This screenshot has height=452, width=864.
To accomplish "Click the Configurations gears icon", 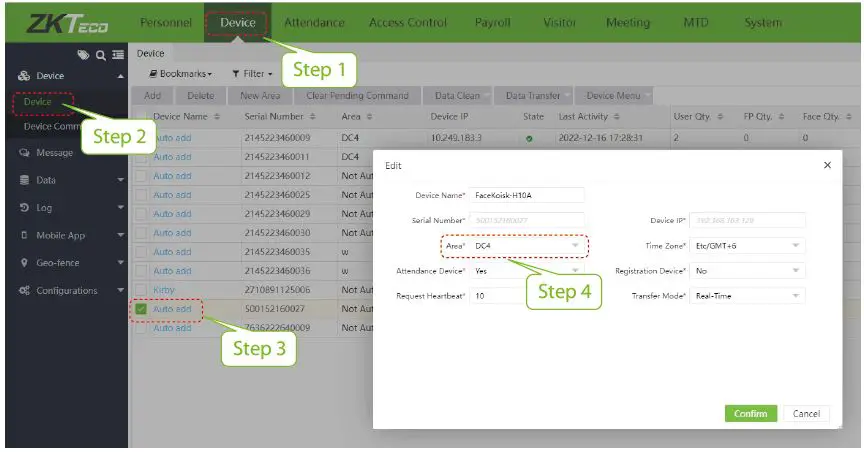I will 24,290.
